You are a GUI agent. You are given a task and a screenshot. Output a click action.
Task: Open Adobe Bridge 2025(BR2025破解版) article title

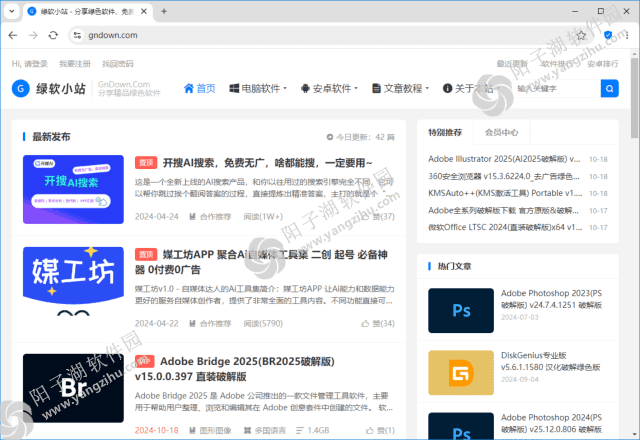click(x=235, y=369)
